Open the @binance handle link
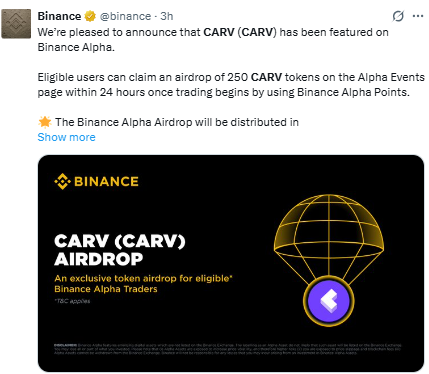The height and width of the screenshot is (374, 429). tap(125, 16)
